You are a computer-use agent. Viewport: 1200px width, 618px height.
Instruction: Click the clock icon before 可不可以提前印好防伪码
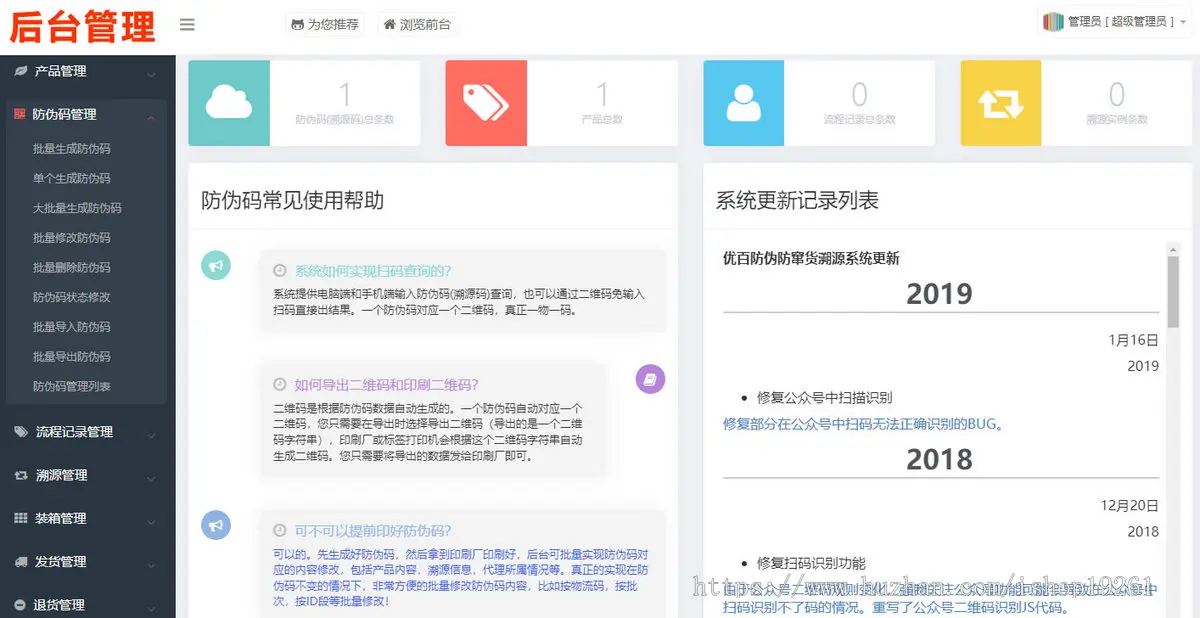[x=280, y=531]
